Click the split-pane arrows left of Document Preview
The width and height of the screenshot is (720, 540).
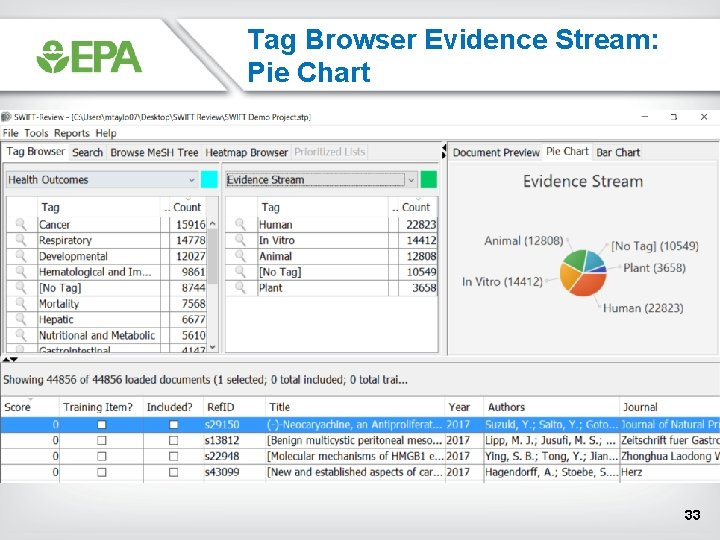444,151
